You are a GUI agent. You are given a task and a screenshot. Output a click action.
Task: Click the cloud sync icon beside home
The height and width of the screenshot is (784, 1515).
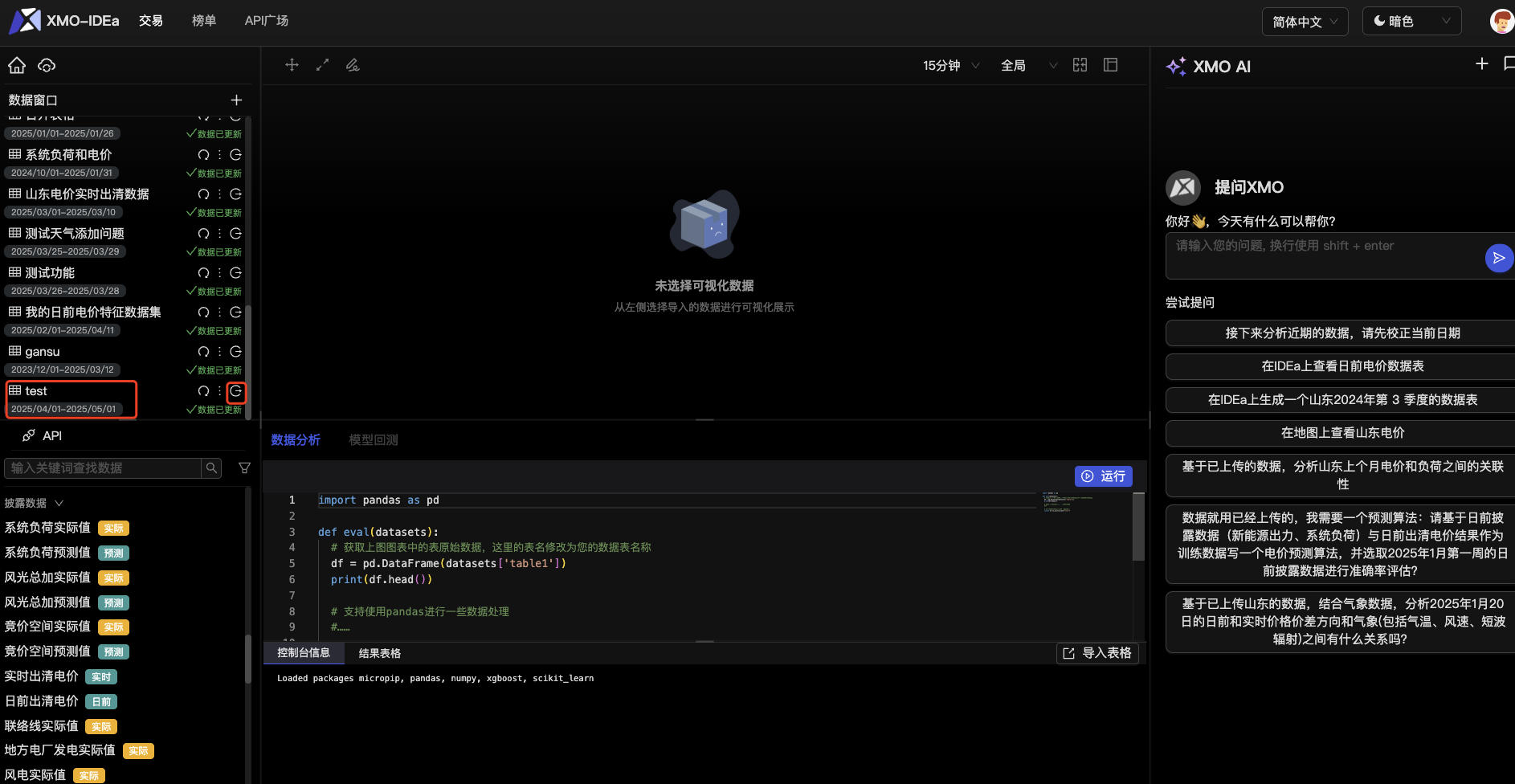pyautogui.click(x=47, y=66)
